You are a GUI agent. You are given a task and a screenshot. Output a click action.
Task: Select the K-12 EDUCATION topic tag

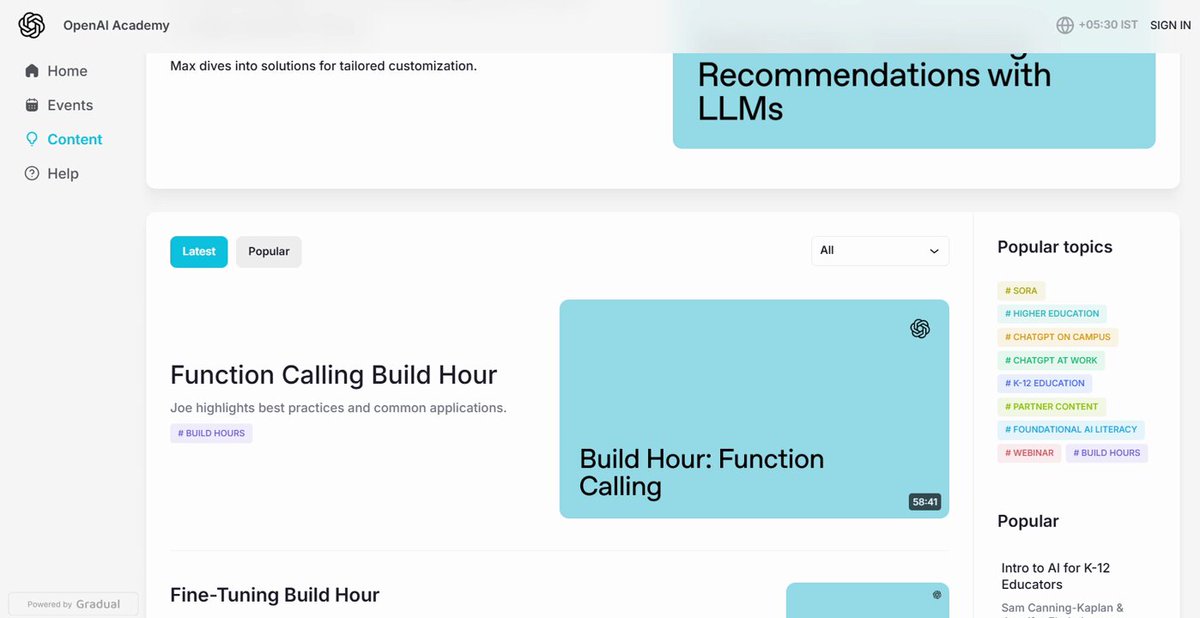coord(1045,383)
